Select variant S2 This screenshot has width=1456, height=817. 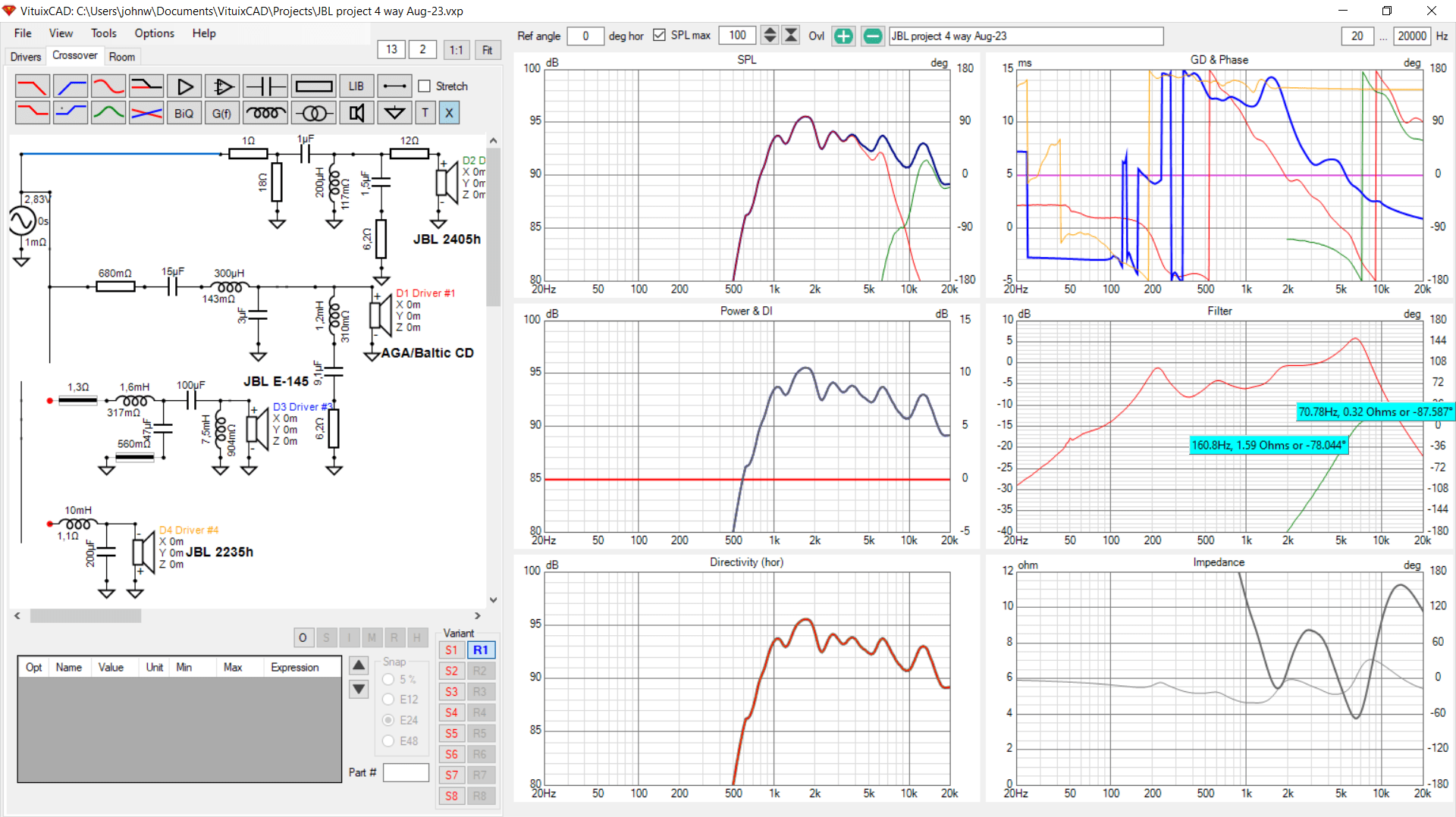[451, 671]
